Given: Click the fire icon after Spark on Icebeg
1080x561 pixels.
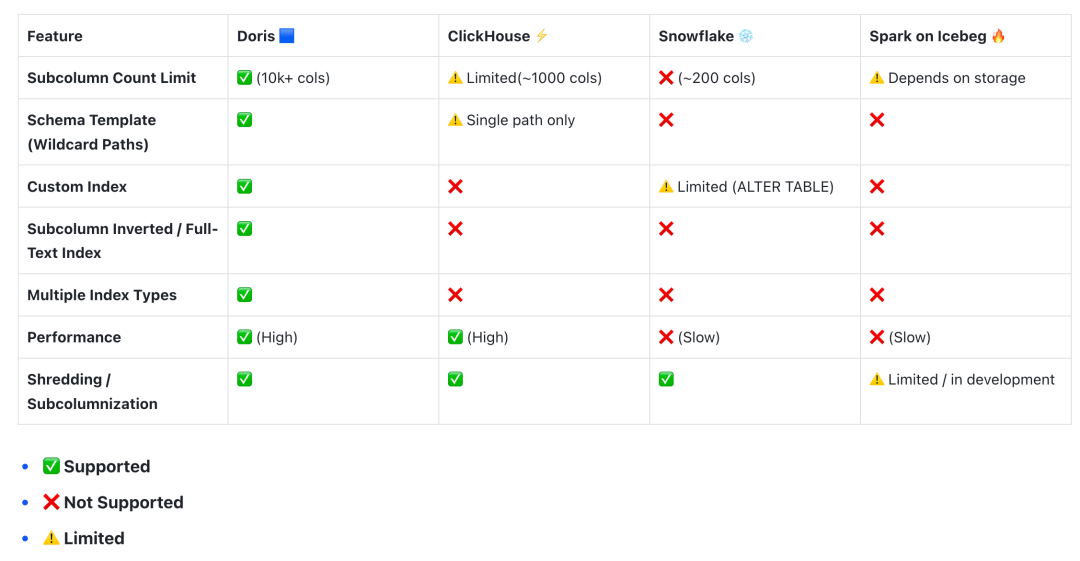Looking at the screenshot, I should [x=998, y=36].
